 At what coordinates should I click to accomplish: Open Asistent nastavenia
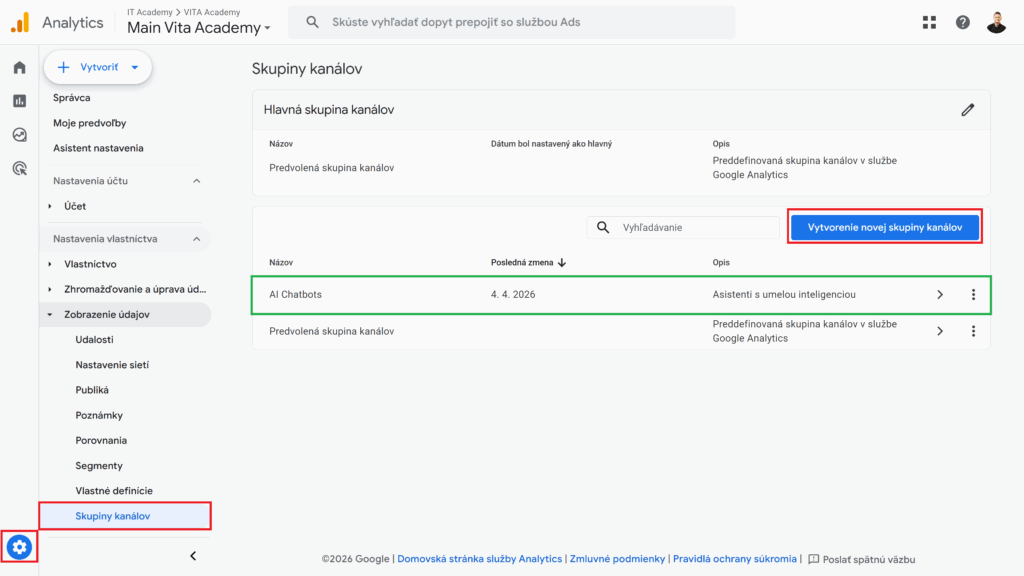[x=98, y=148]
